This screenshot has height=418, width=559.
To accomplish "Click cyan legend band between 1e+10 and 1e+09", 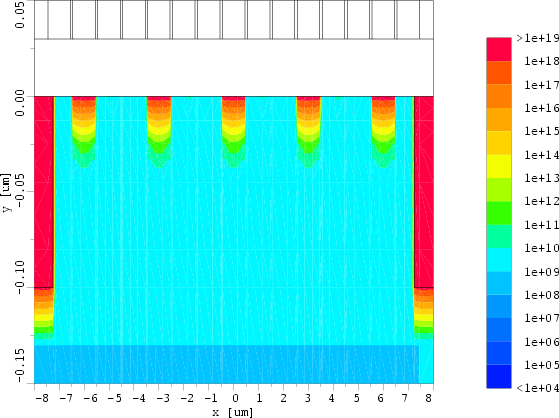I will point(499,260).
